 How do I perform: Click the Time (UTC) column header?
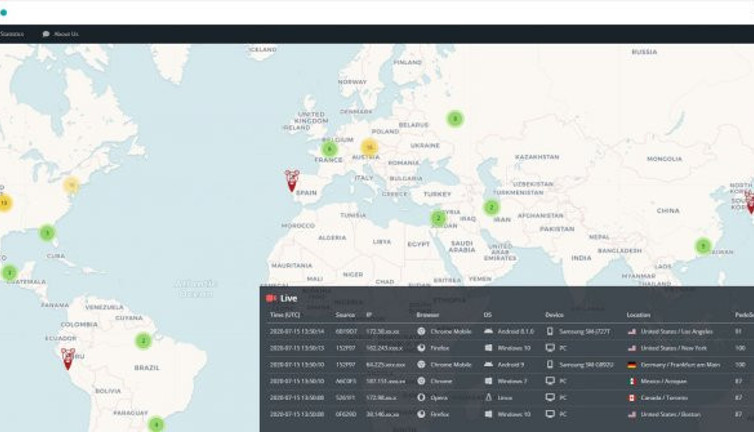284,315
